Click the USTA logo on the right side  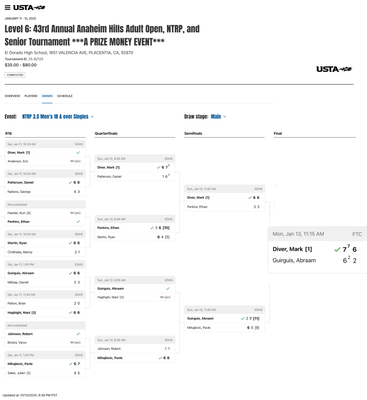click(334, 69)
